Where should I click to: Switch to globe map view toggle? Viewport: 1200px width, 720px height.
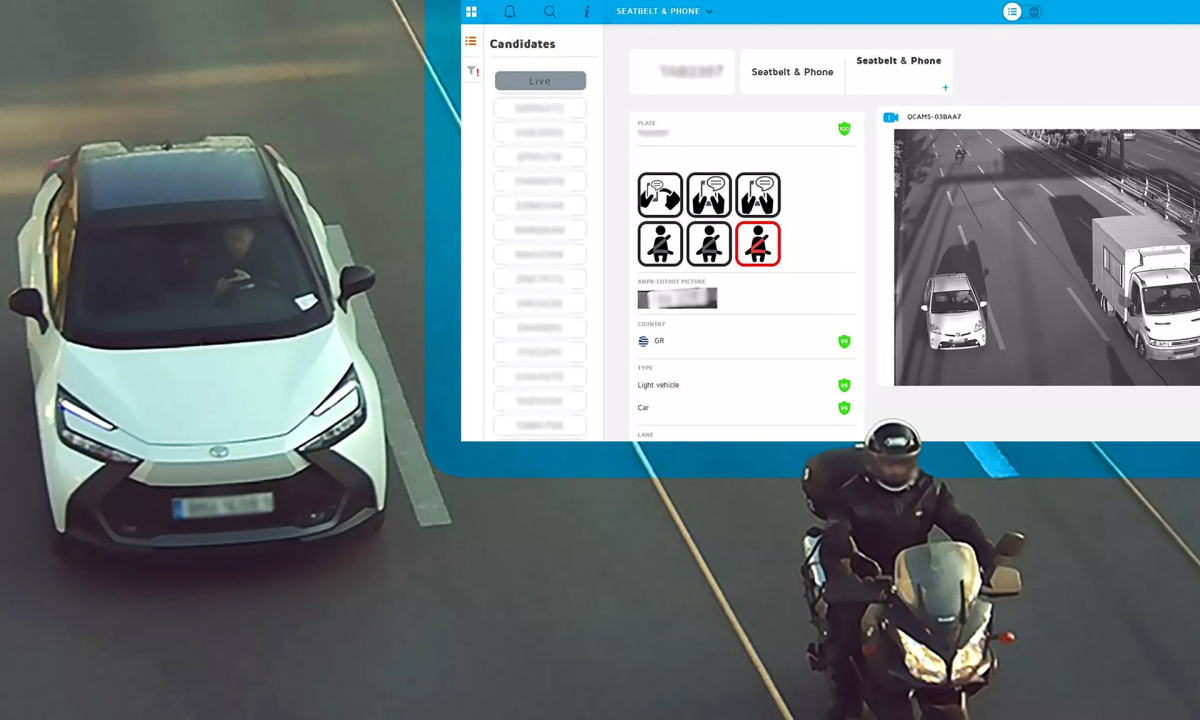(1034, 12)
